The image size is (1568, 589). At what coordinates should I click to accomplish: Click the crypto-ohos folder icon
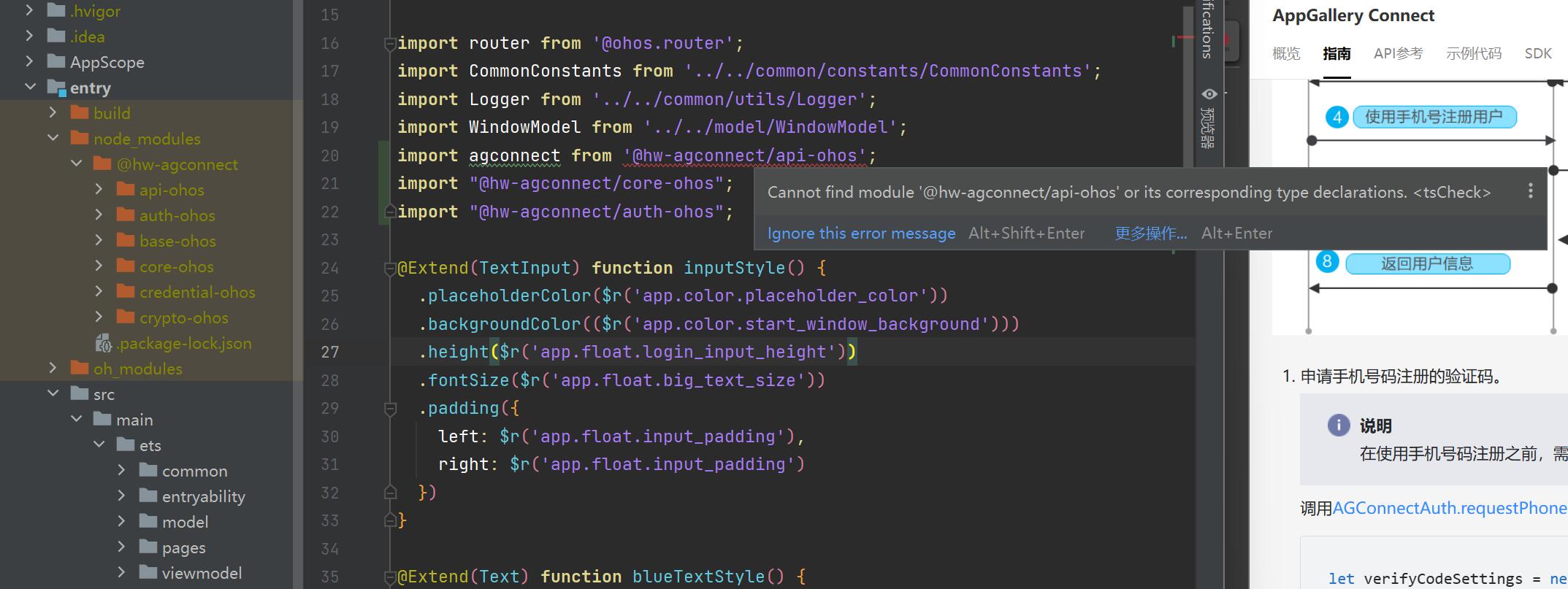pos(126,317)
